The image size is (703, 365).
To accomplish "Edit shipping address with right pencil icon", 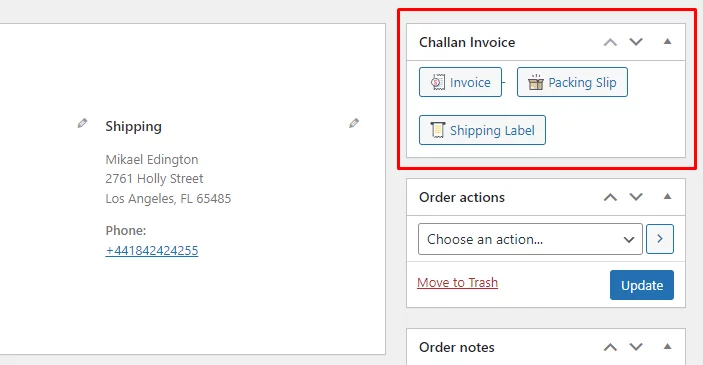I will point(354,123).
